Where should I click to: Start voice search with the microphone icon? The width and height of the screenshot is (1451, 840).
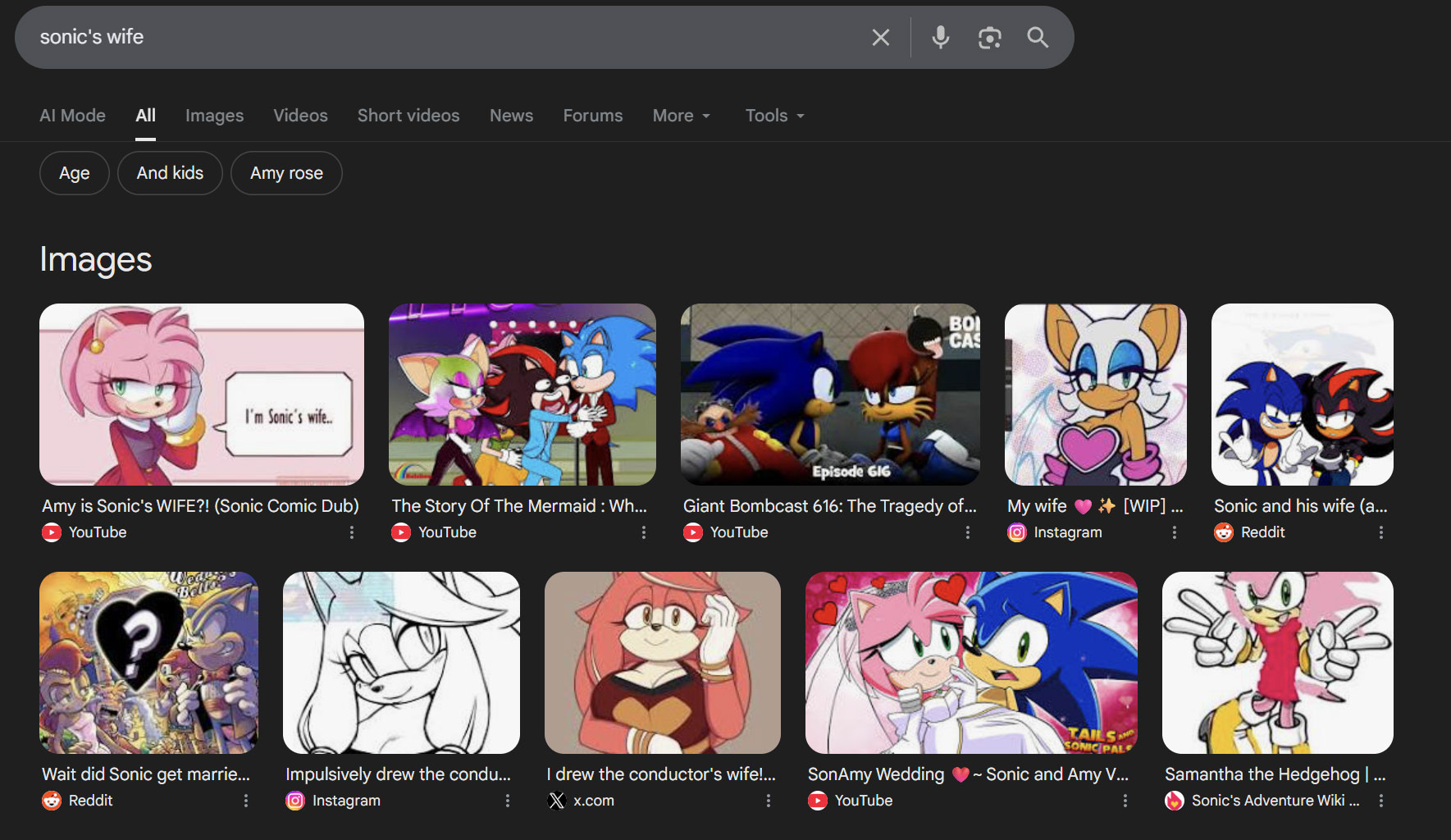pyautogui.click(x=941, y=37)
